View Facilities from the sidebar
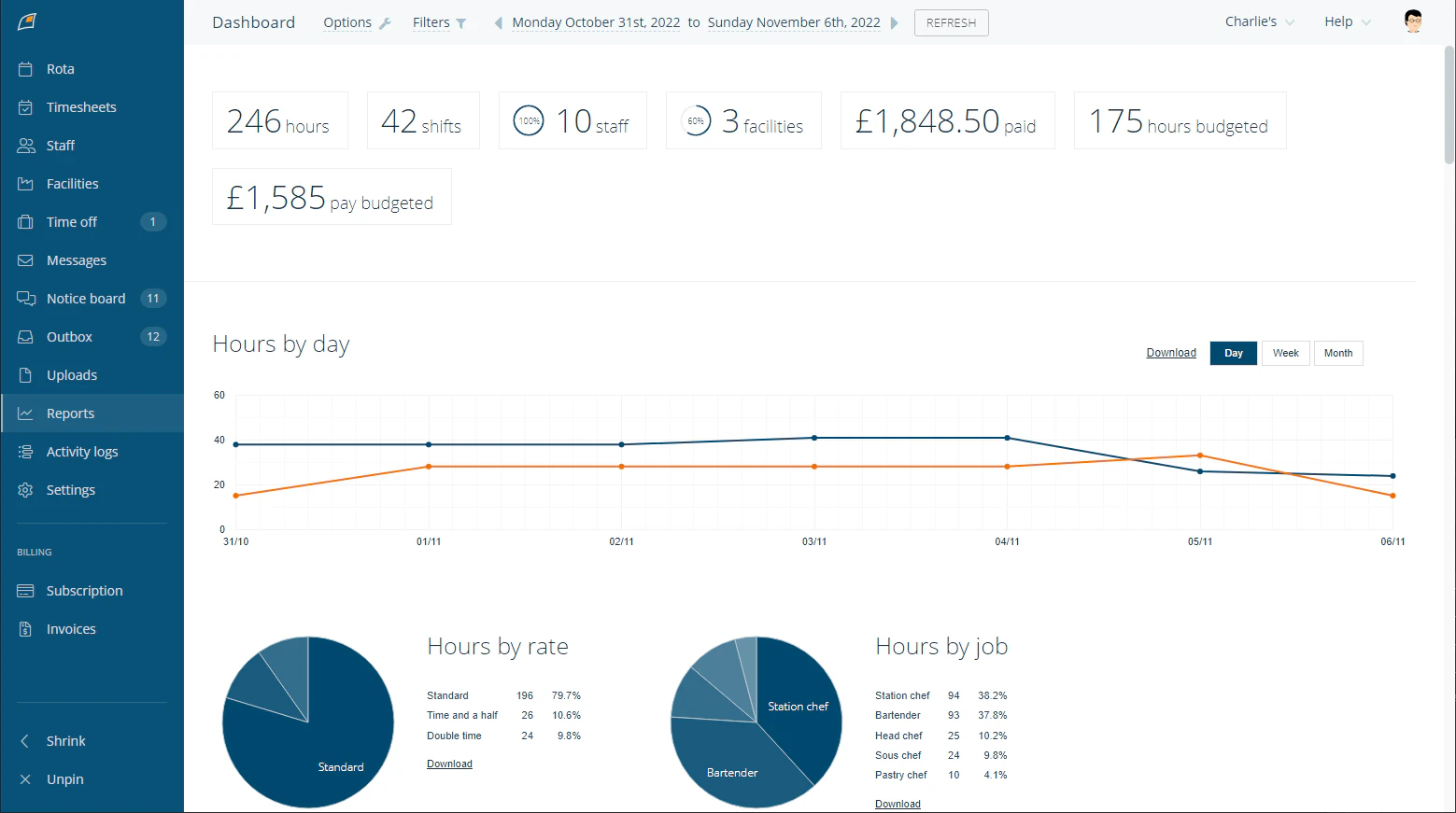The height and width of the screenshot is (813, 1456). coord(72,183)
